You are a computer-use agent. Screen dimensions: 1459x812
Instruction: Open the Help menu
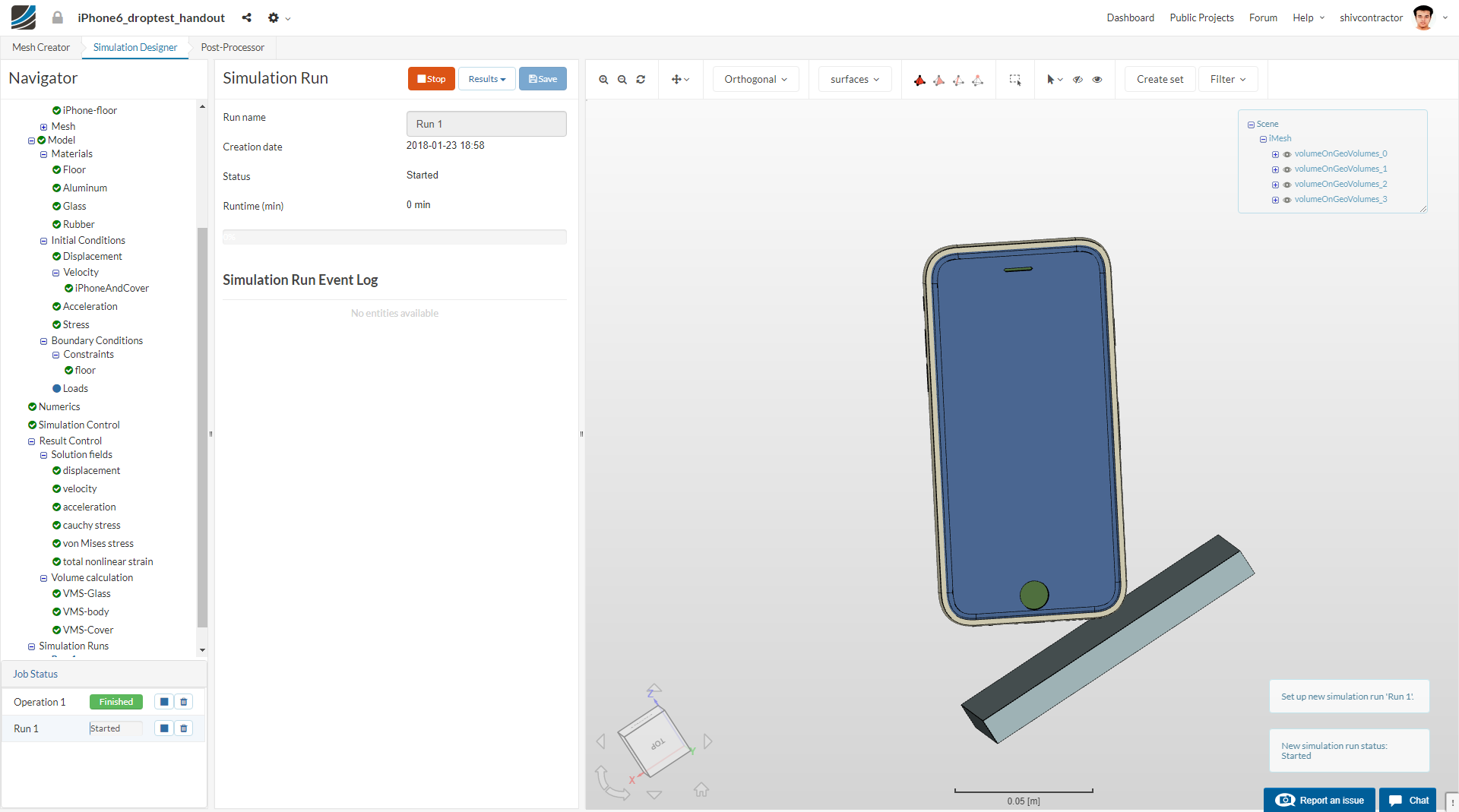1309,17
